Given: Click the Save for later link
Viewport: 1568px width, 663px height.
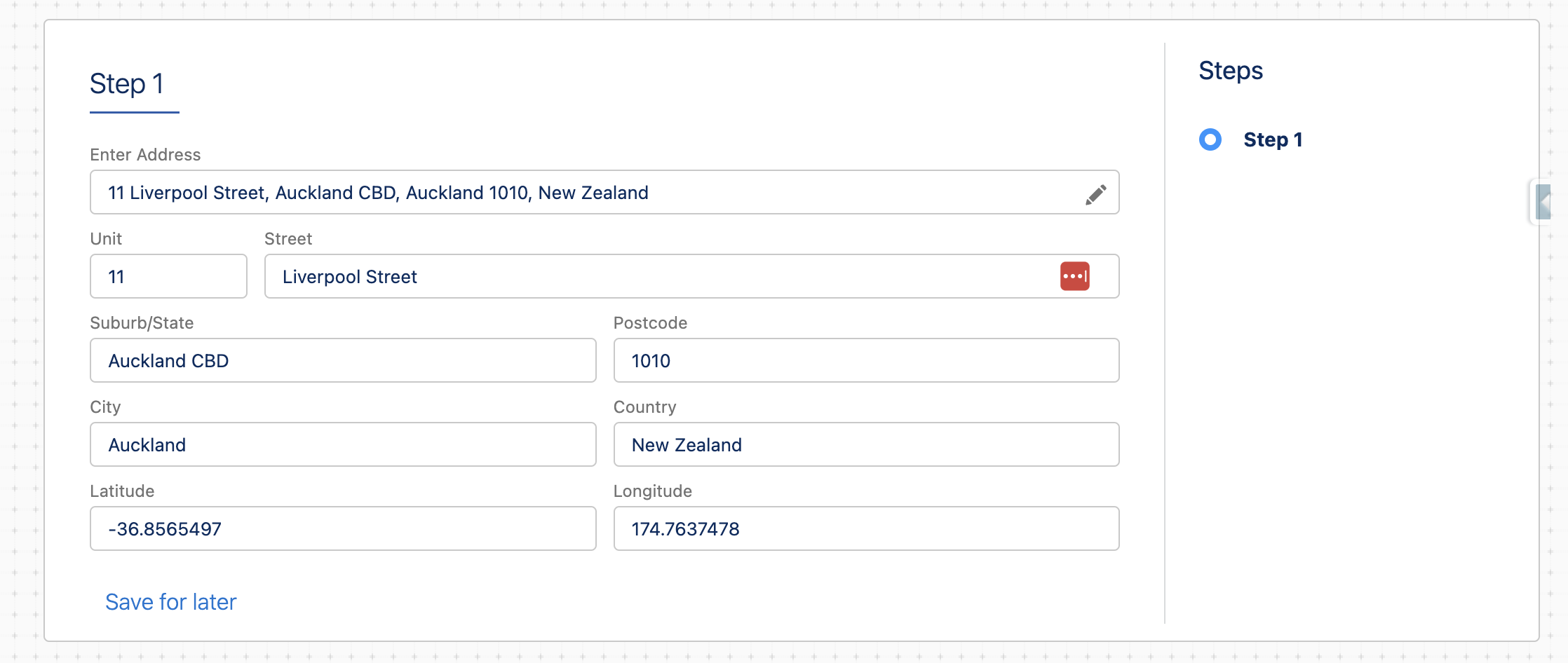Looking at the screenshot, I should 170,602.
